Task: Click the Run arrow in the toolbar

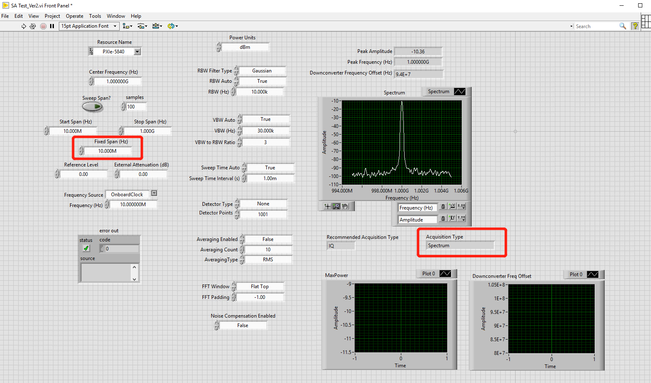Action: tap(23, 26)
